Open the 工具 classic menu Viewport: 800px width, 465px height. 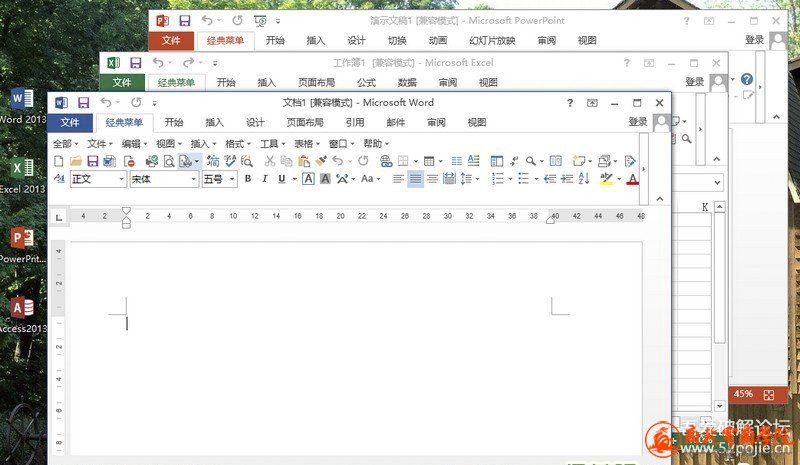[x=272, y=144]
